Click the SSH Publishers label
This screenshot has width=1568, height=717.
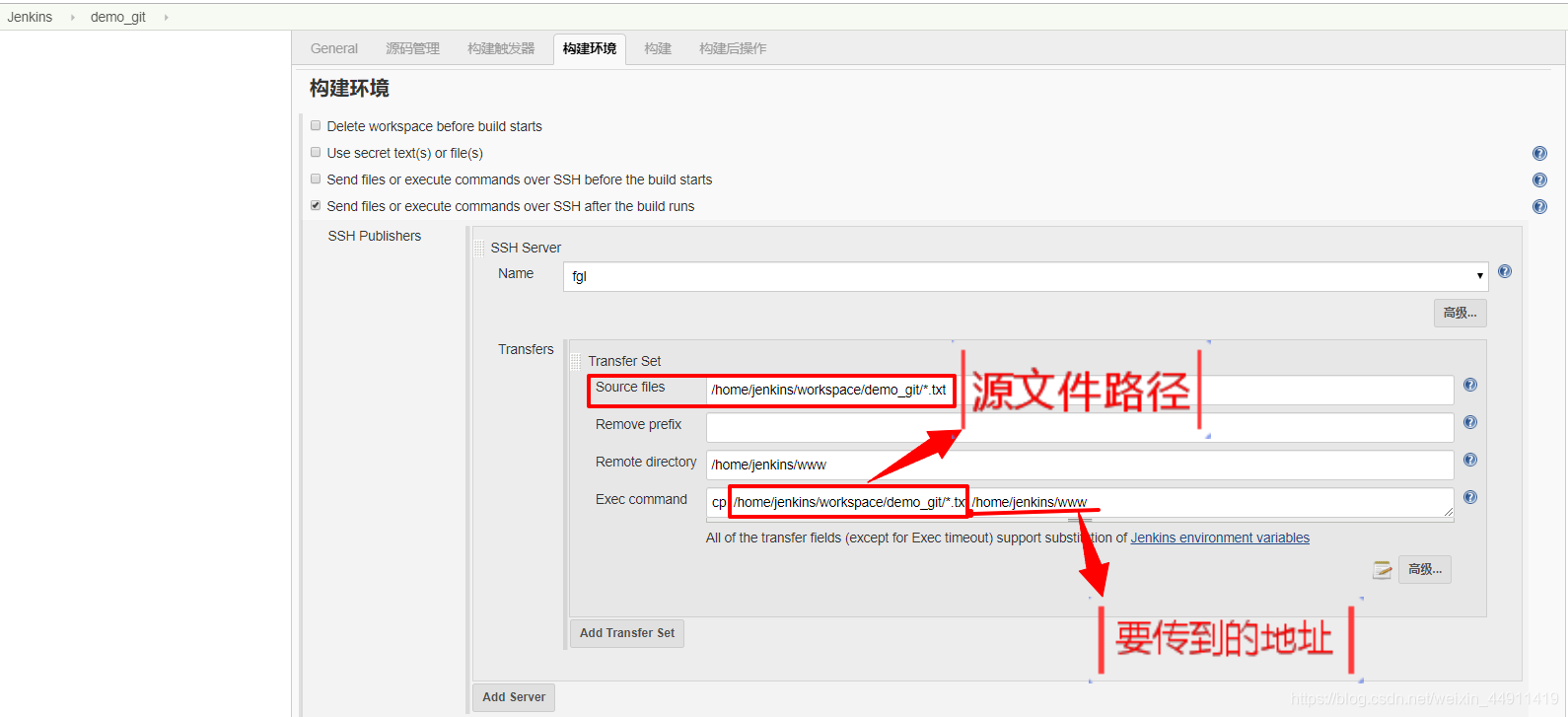click(375, 236)
